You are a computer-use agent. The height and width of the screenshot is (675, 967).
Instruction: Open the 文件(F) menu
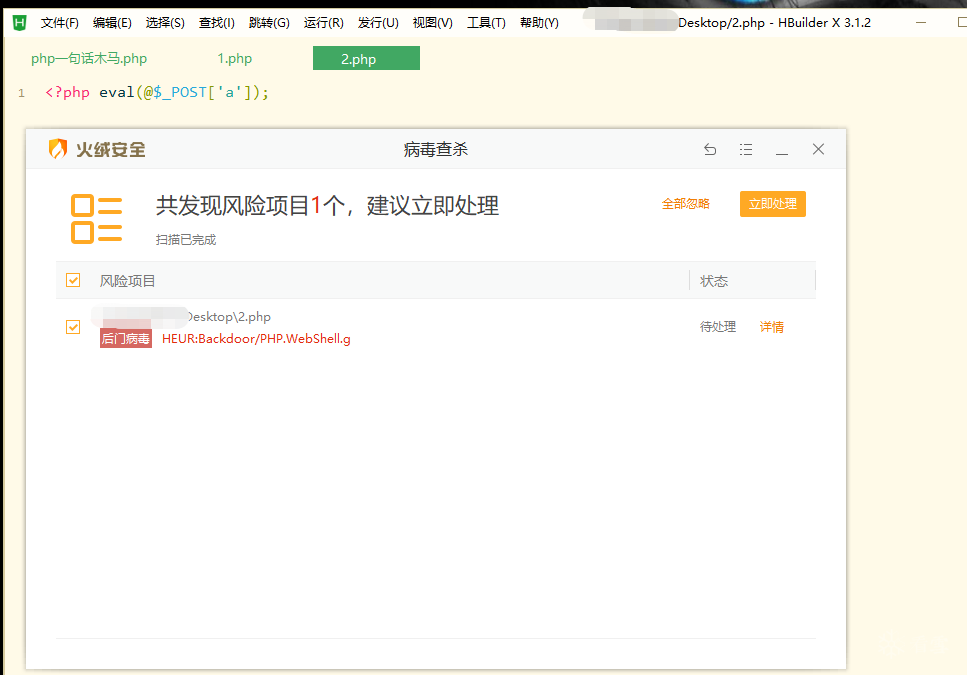tap(60, 23)
